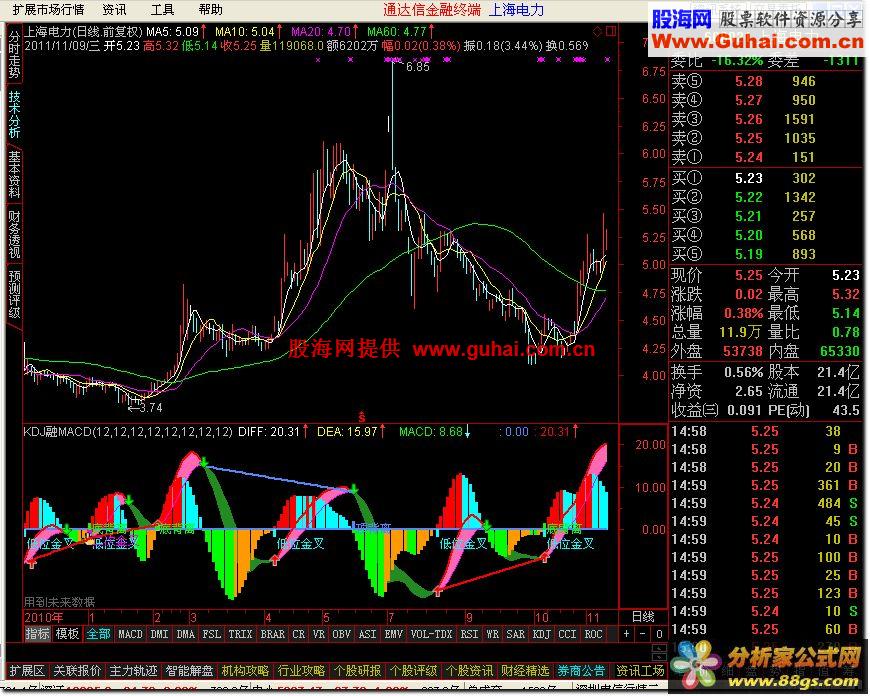
Task: Apply the ROC indicator
Action: click(593, 634)
